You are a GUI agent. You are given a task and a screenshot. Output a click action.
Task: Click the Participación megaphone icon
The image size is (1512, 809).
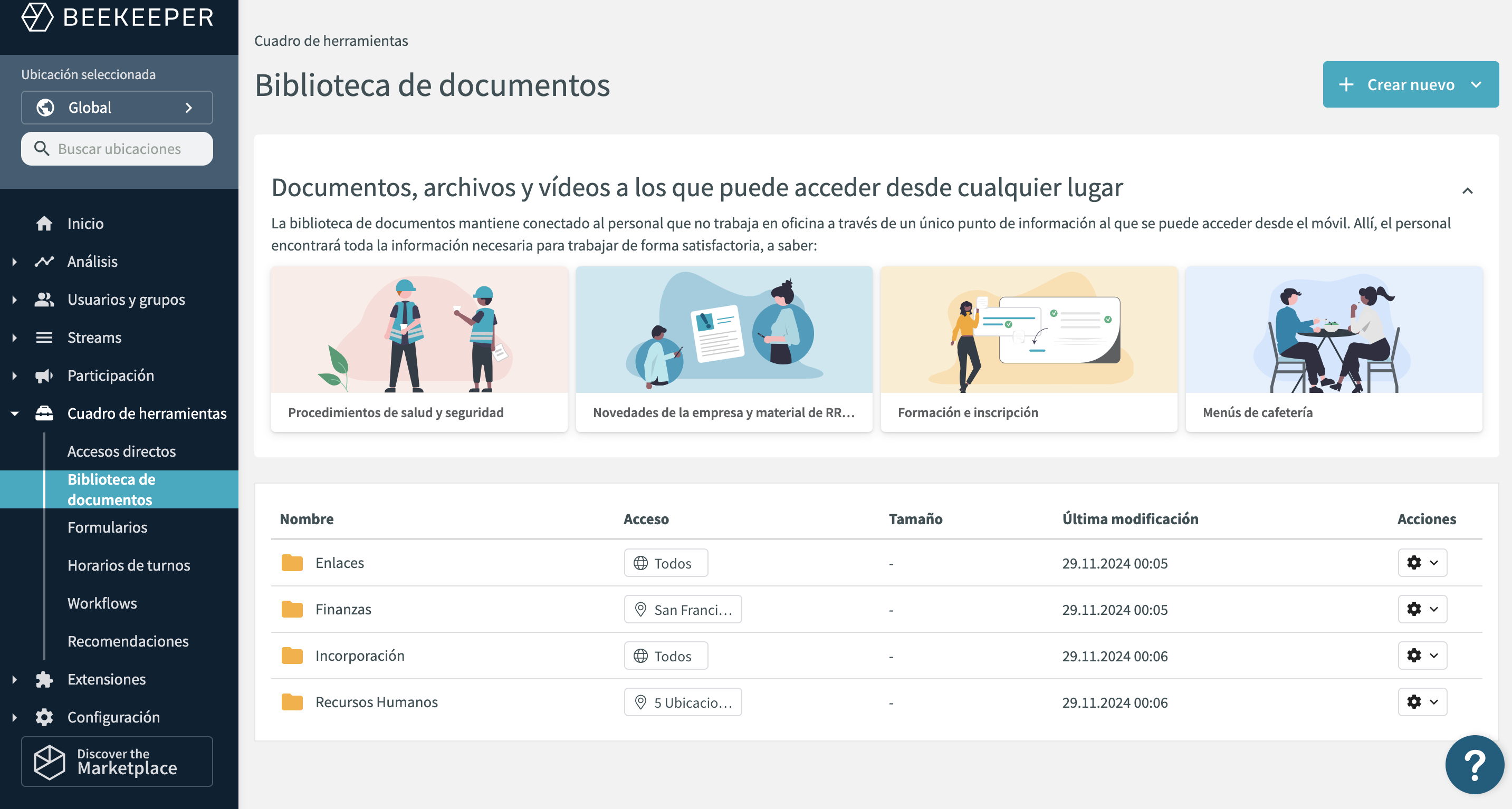pyautogui.click(x=44, y=375)
